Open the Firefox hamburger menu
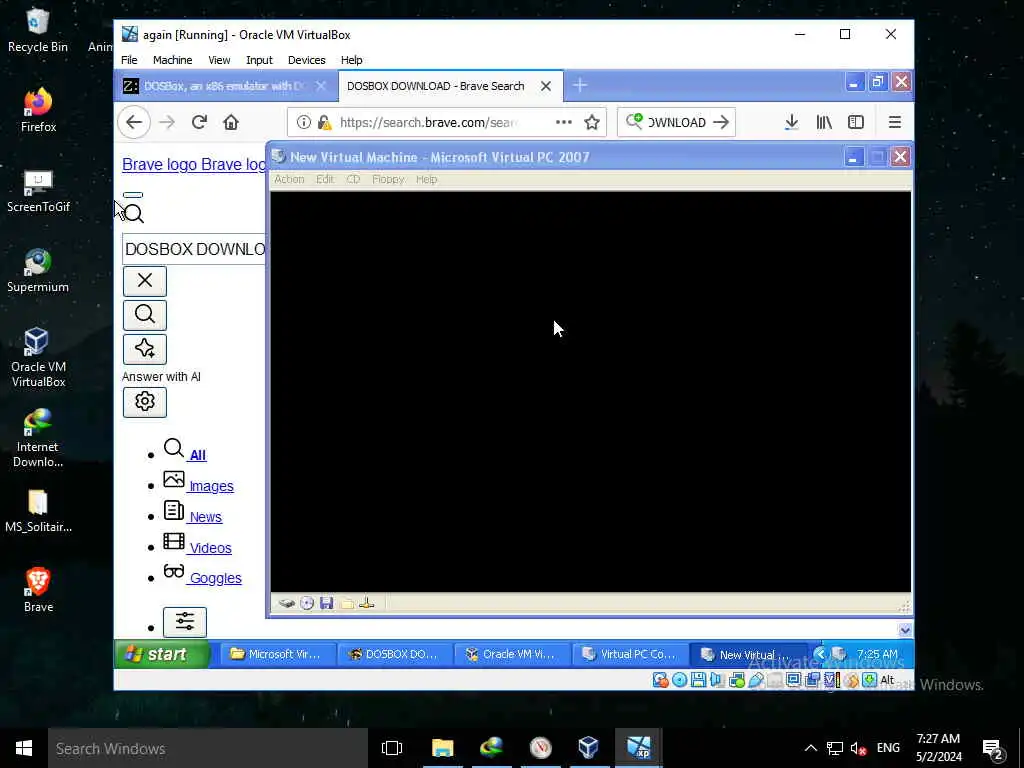Screen dimensions: 1024x768 895,122
